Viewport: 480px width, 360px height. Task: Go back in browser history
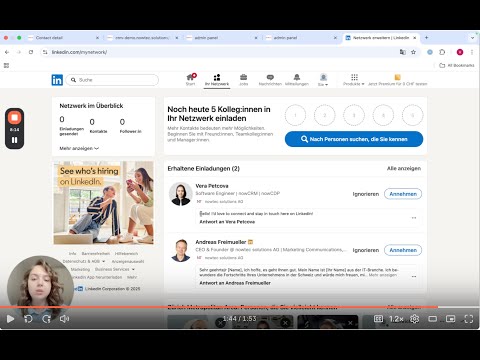point(7,52)
